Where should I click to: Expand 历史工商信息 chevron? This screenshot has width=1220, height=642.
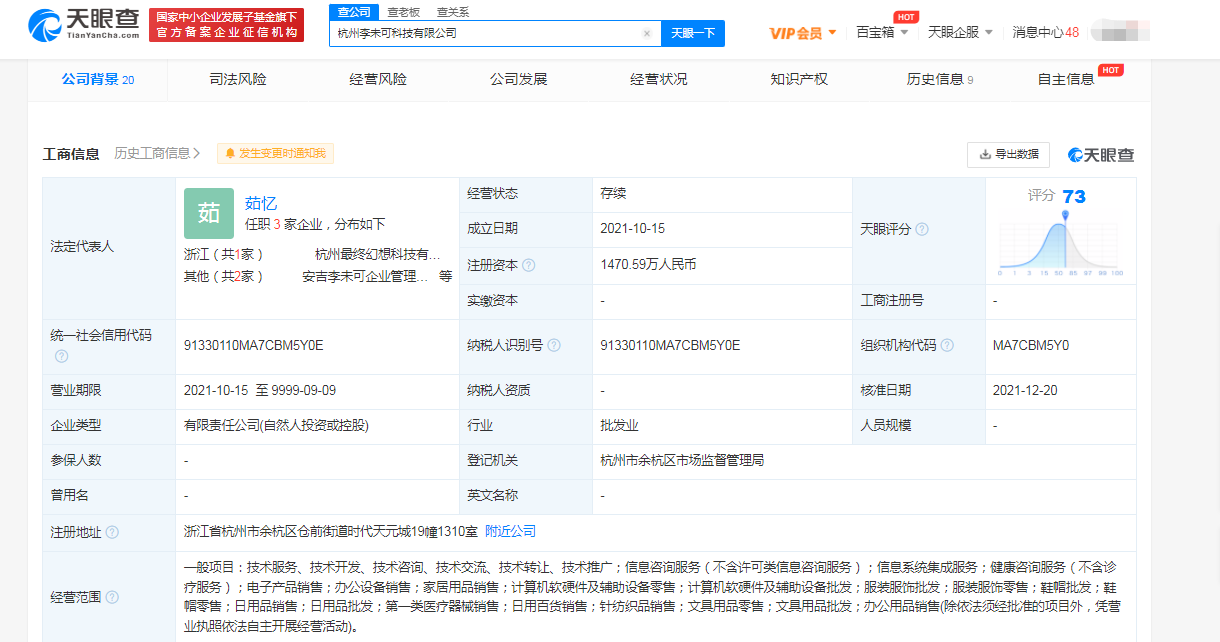pos(196,153)
